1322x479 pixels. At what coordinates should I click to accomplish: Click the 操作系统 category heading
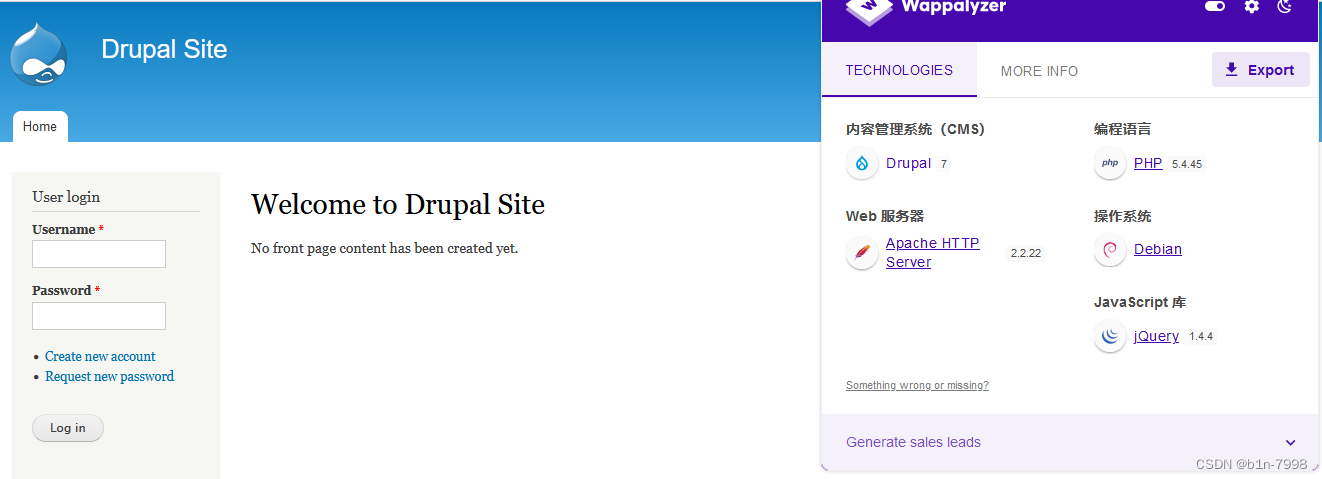[x=1122, y=216]
